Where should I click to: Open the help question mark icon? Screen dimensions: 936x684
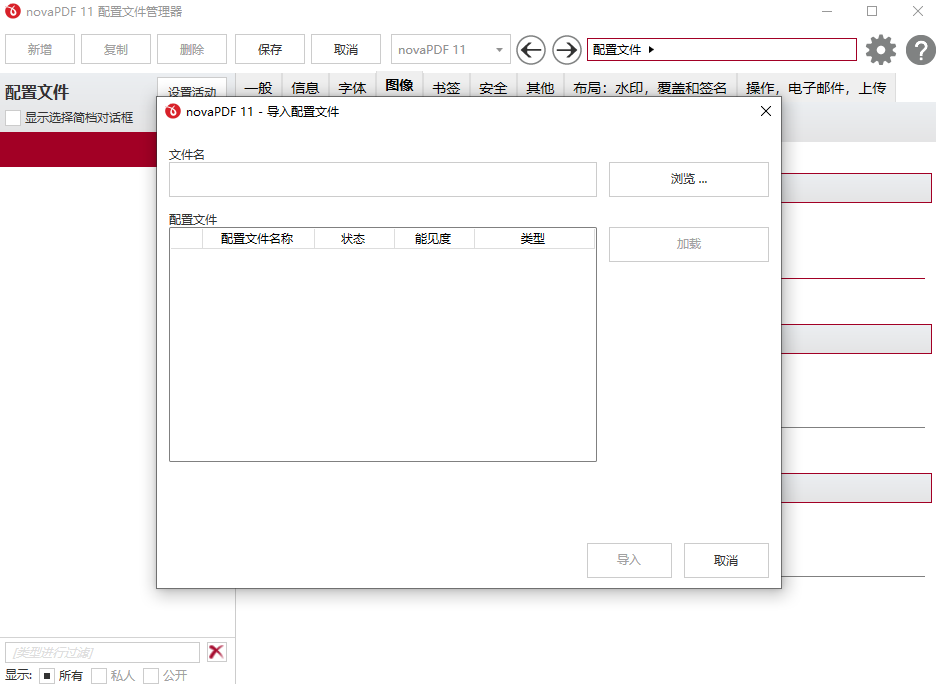(x=920, y=49)
